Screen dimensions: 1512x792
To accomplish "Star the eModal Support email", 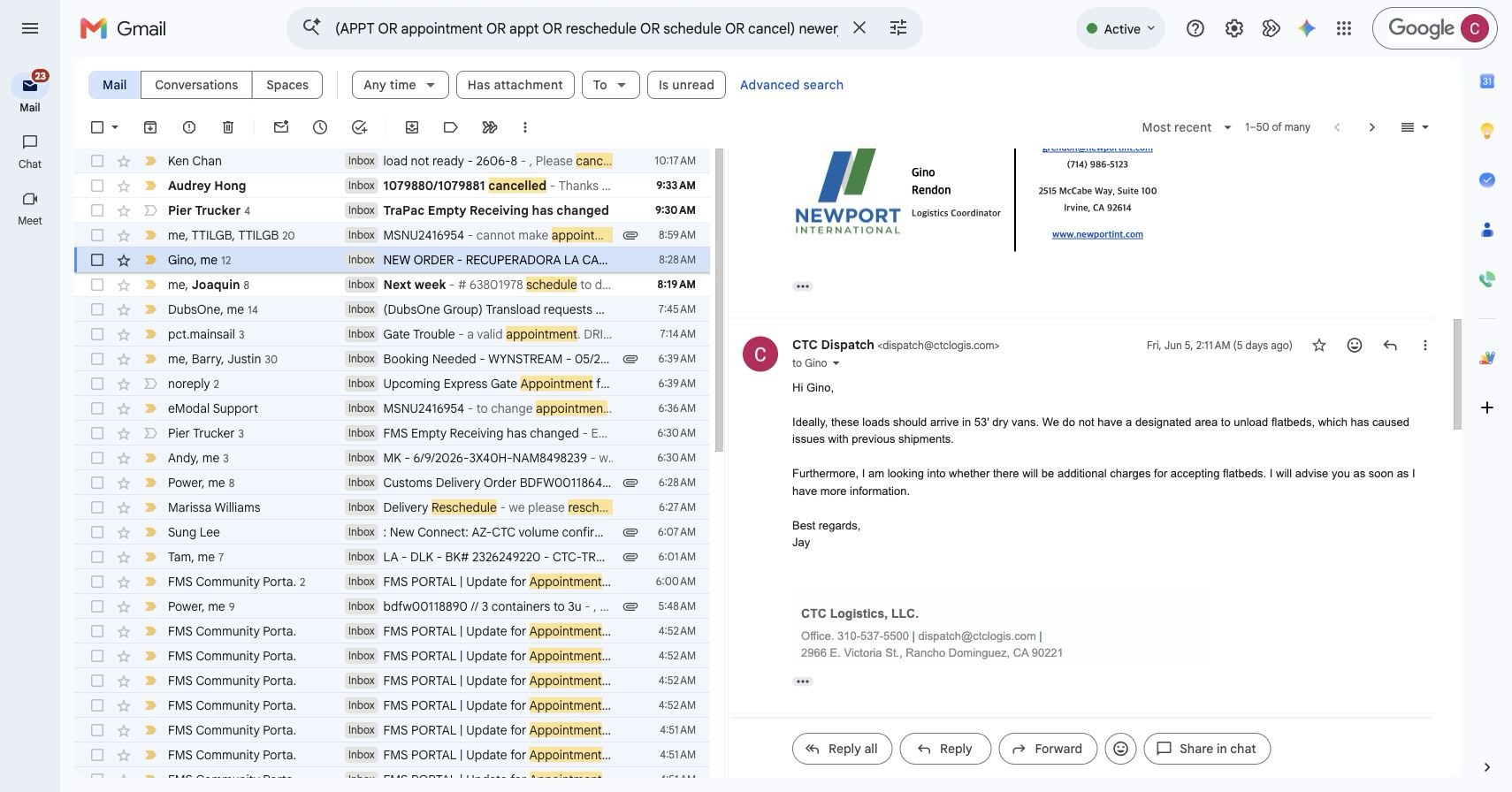I will click(124, 408).
